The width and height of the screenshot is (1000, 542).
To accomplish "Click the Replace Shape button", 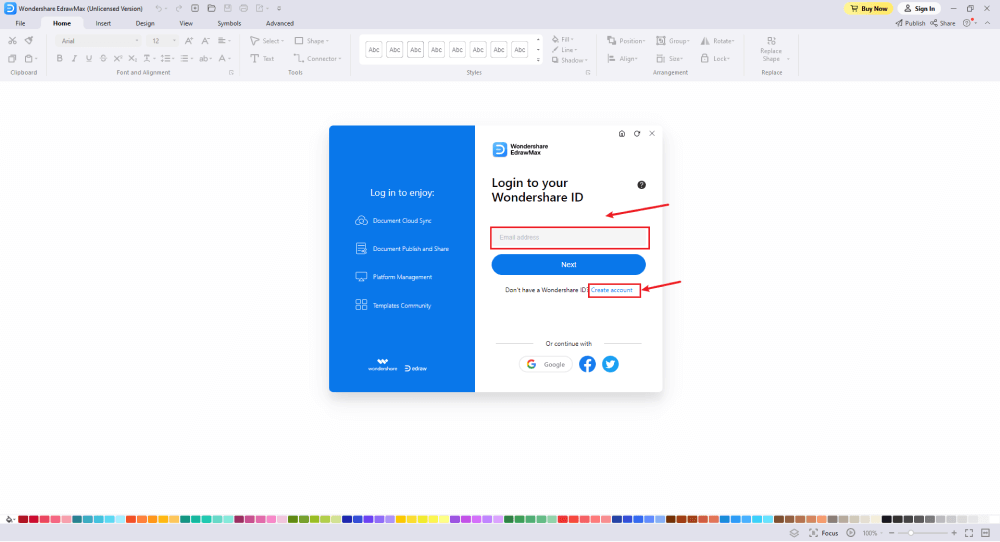I will pyautogui.click(x=771, y=50).
